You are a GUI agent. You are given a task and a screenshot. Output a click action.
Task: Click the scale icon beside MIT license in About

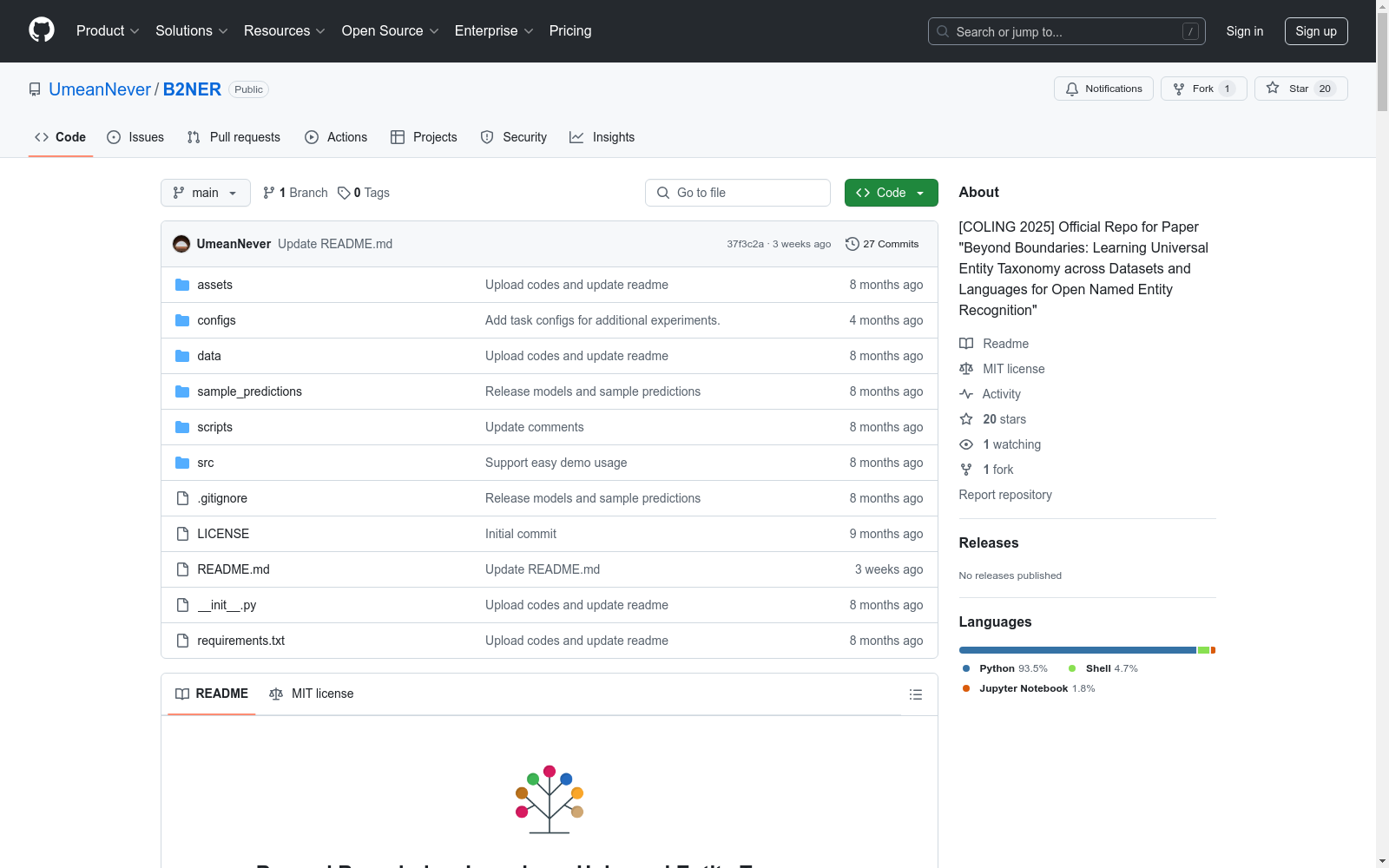(x=966, y=369)
